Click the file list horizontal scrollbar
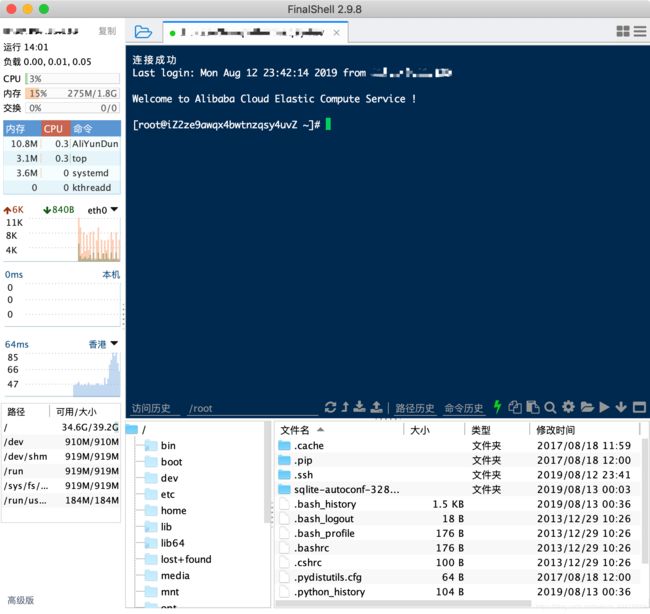This screenshot has width=650, height=614. tap(403, 604)
